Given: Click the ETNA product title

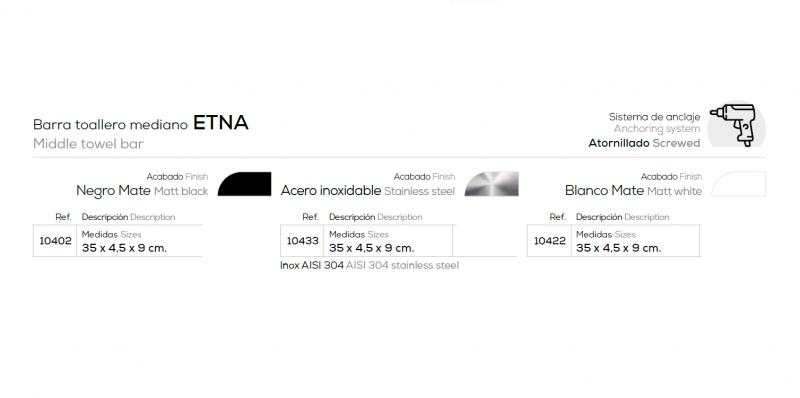Looking at the screenshot, I should pyautogui.click(x=220, y=123).
